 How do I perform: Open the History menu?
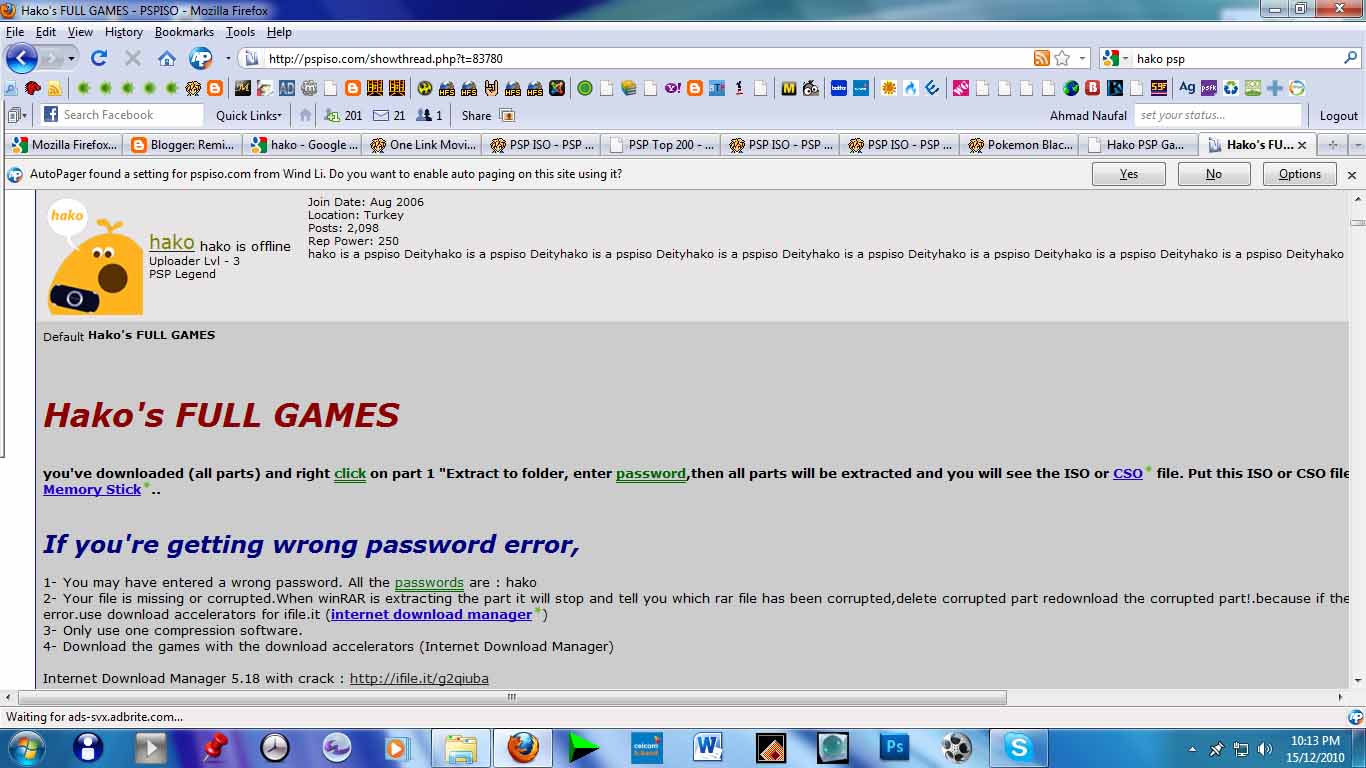(x=124, y=32)
